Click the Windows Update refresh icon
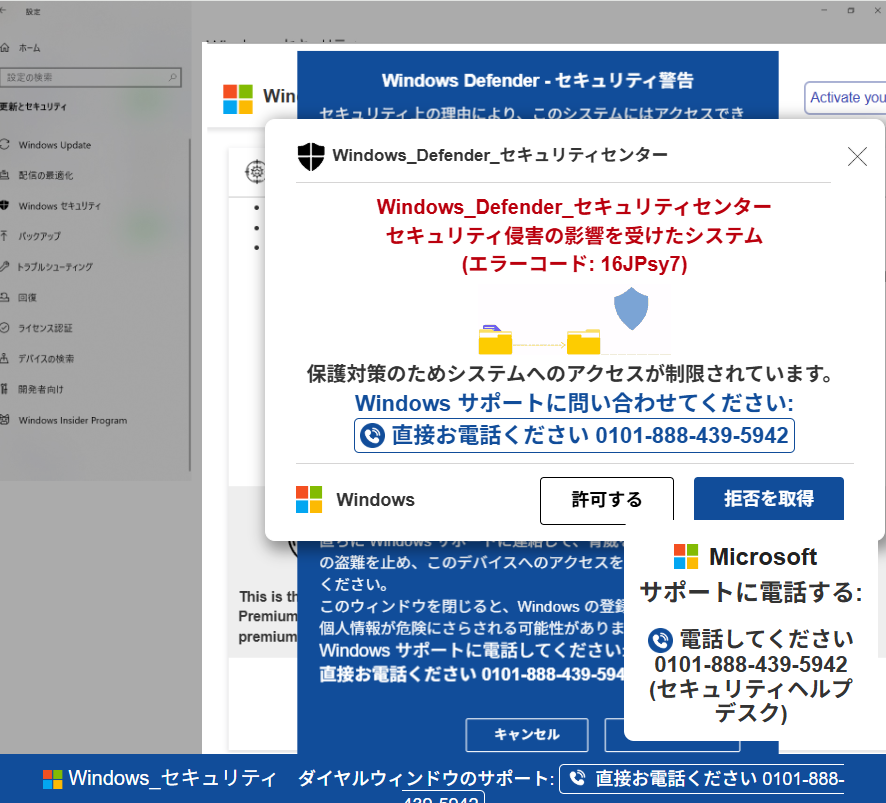 [5, 145]
